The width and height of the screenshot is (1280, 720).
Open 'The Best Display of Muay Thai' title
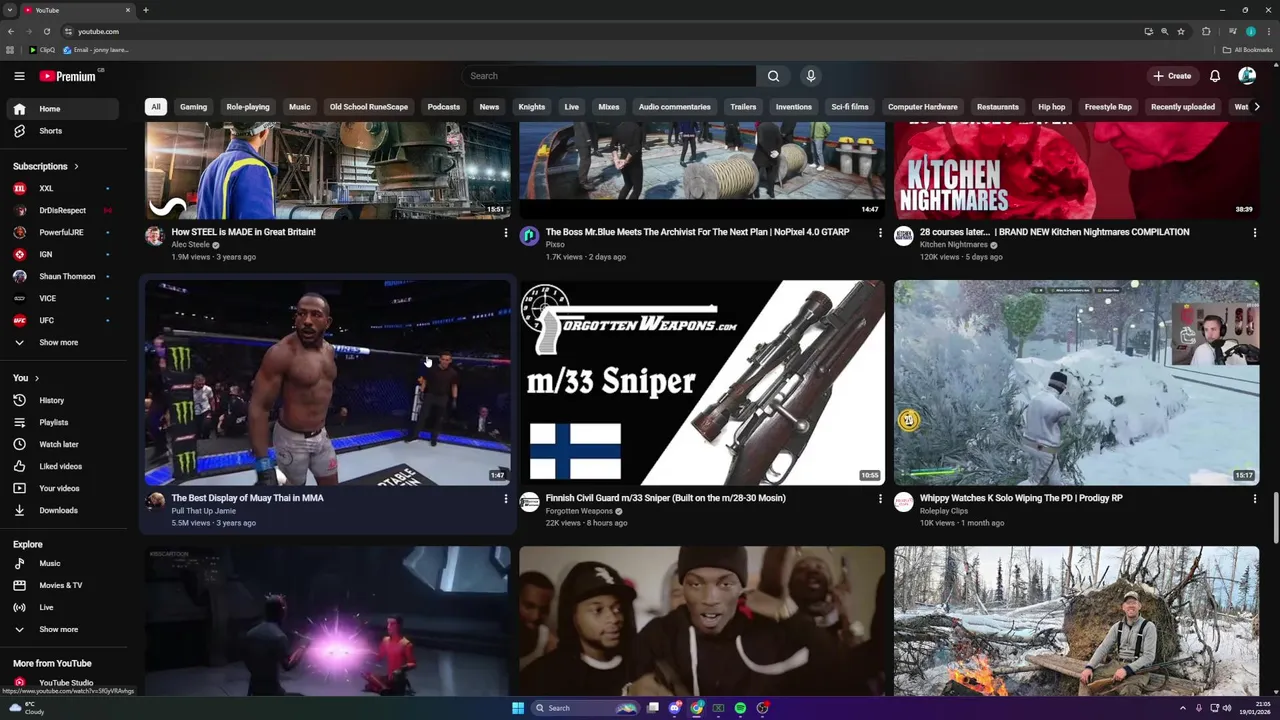coord(247,498)
